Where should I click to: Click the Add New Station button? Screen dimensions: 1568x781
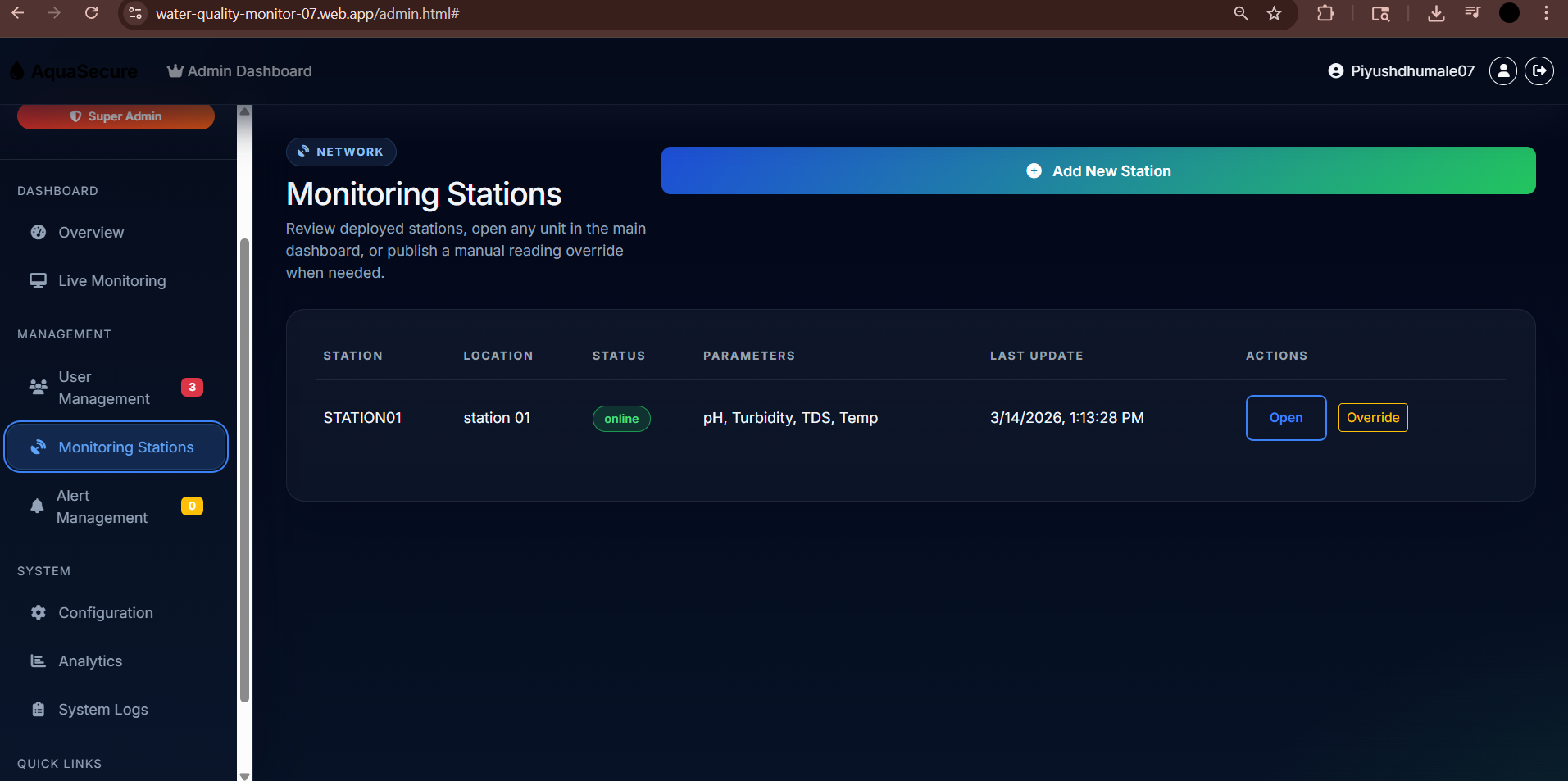coord(1098,170)
